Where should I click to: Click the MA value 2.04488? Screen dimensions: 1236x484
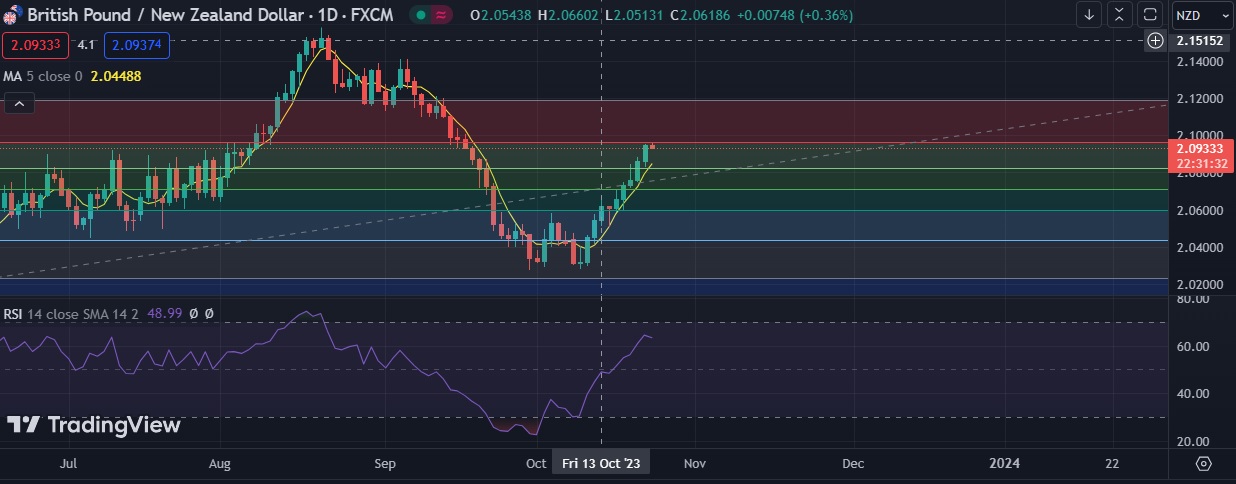click(x=115, y=76)
